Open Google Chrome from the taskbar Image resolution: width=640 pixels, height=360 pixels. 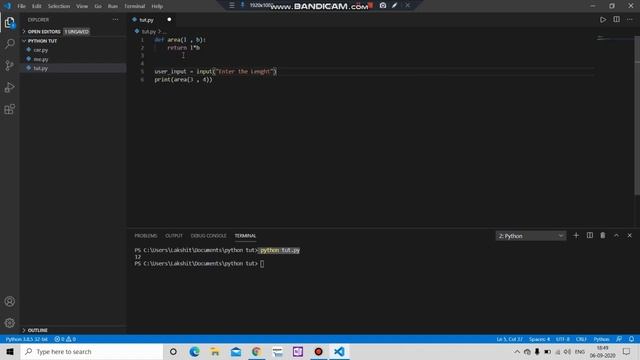point(256,351)
